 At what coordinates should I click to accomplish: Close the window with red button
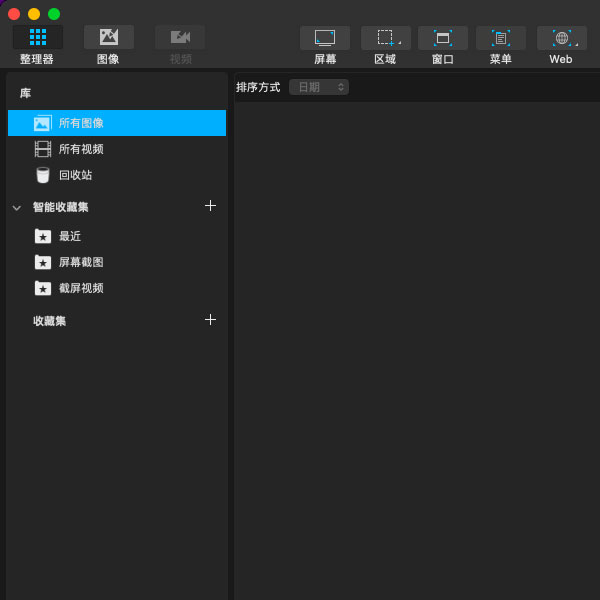14,14
